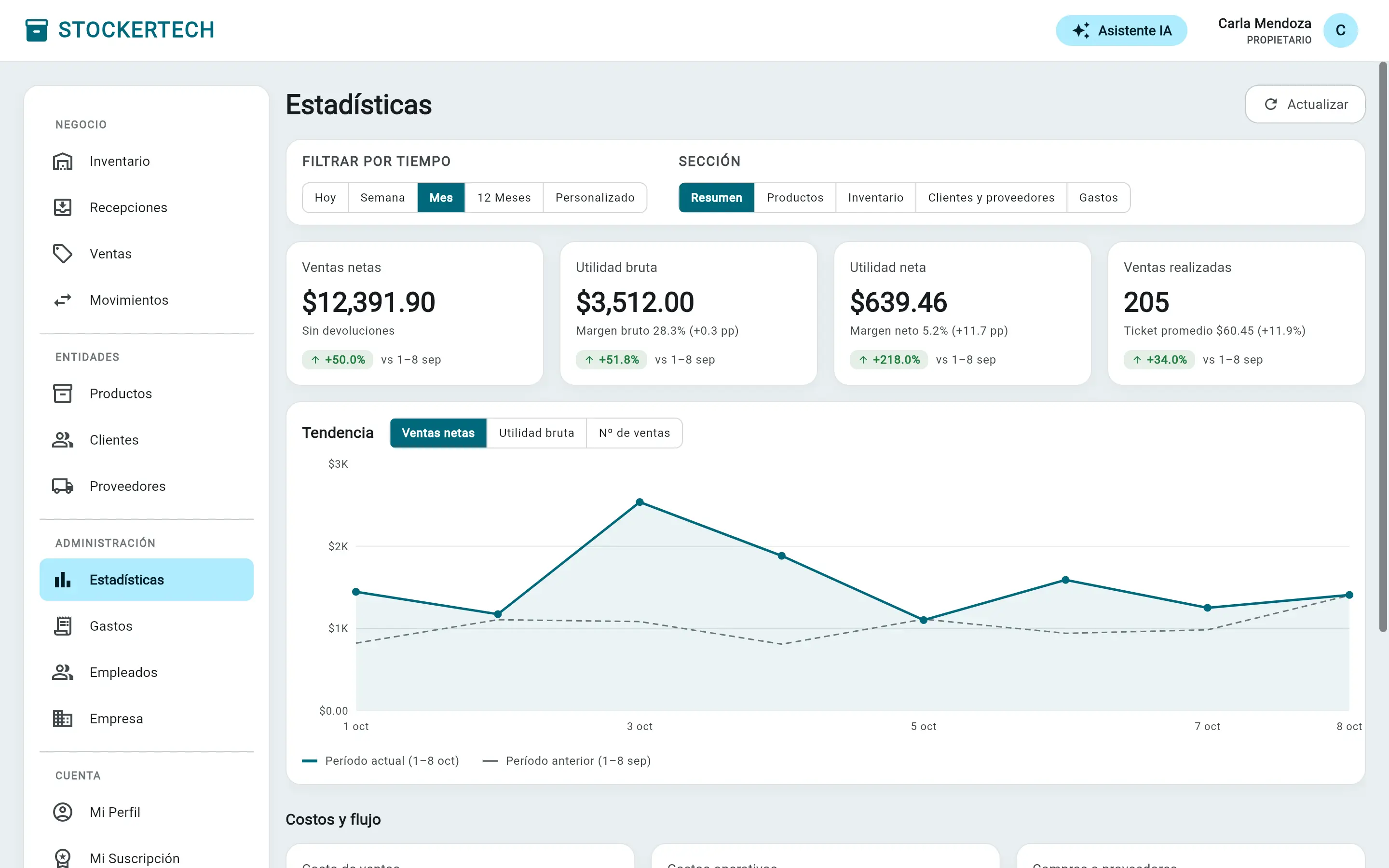
Task: Click Período anterior (1–8 sep) legend
Action: tap(567, 760)
